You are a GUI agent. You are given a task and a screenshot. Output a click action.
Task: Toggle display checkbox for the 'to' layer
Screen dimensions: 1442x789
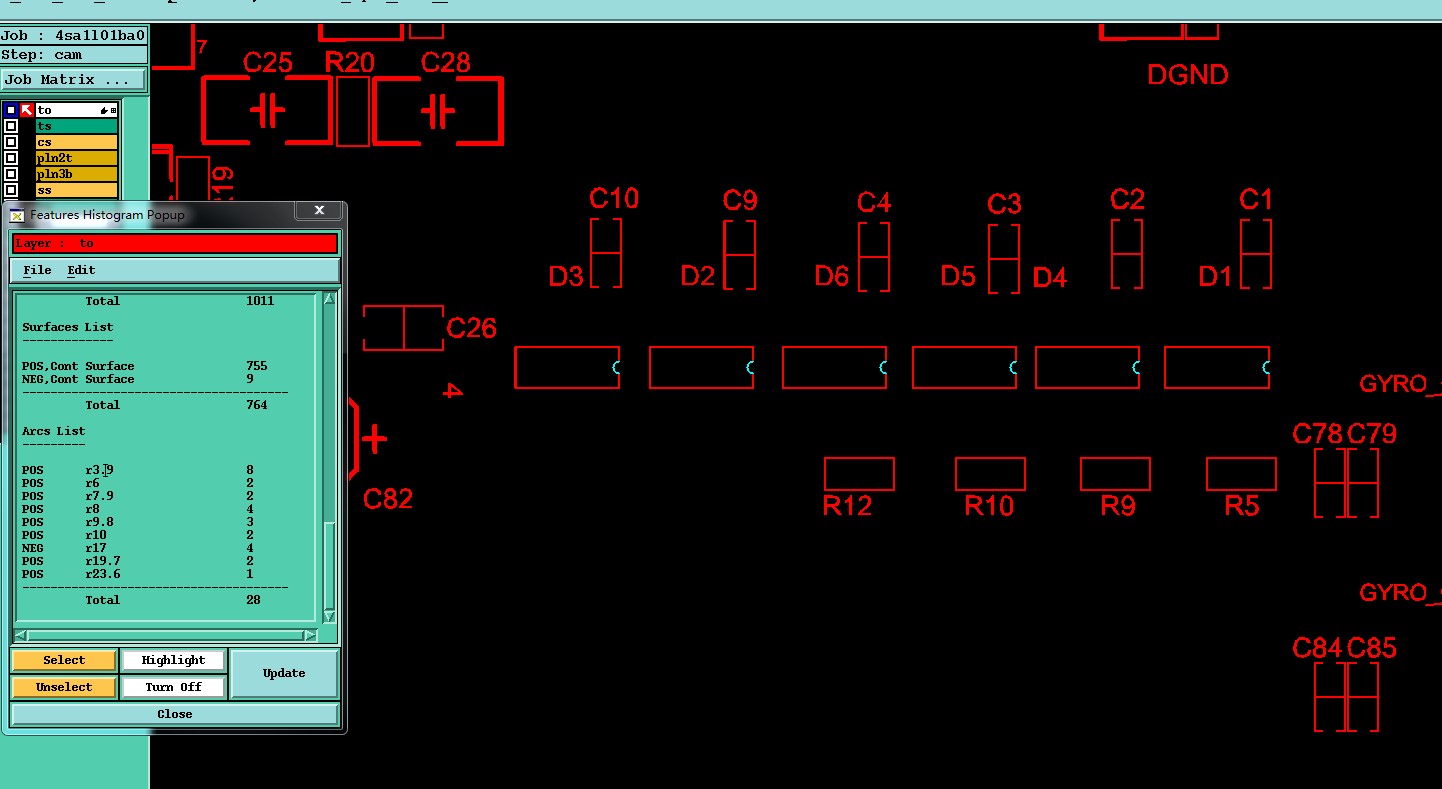point(11,110)
